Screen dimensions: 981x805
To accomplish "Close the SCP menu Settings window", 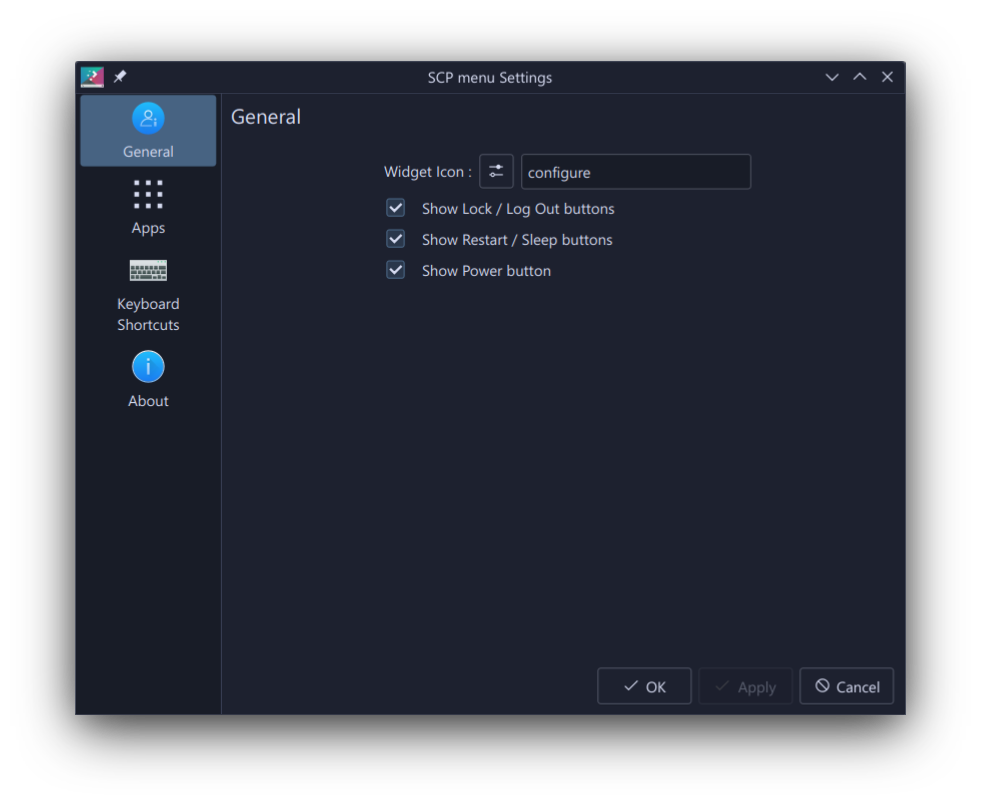I will [887, 77].
